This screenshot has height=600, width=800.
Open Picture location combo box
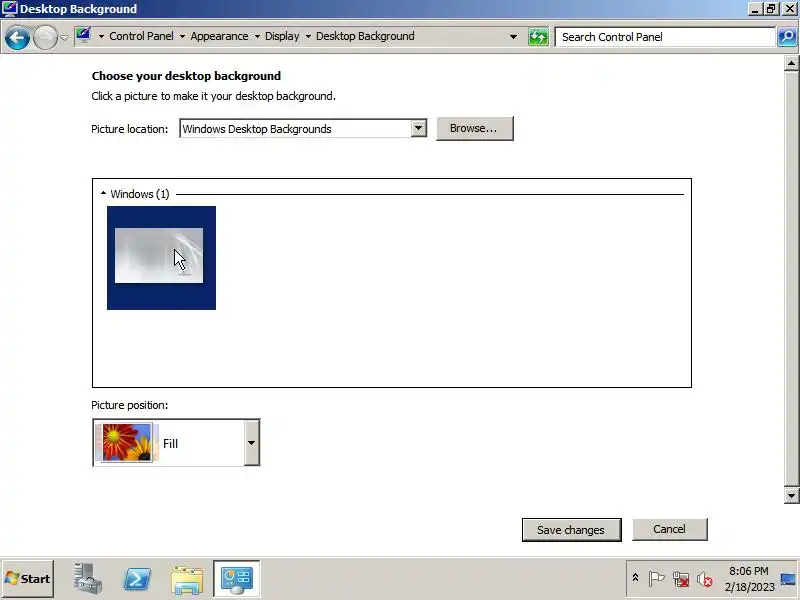click(303, 129)
